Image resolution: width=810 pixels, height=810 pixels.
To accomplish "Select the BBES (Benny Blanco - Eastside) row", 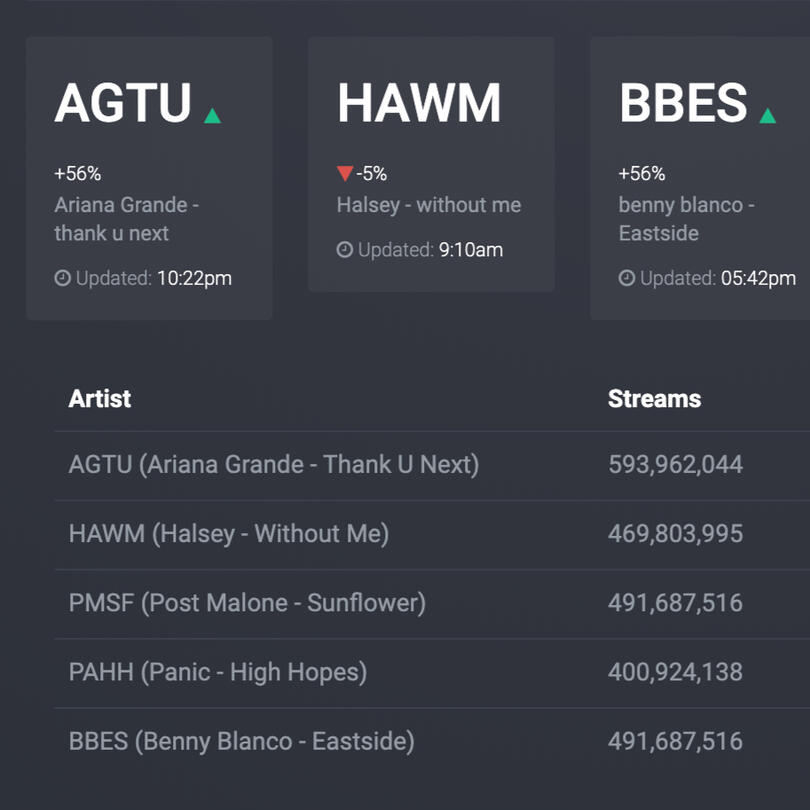I will click(x=241, y=741).
